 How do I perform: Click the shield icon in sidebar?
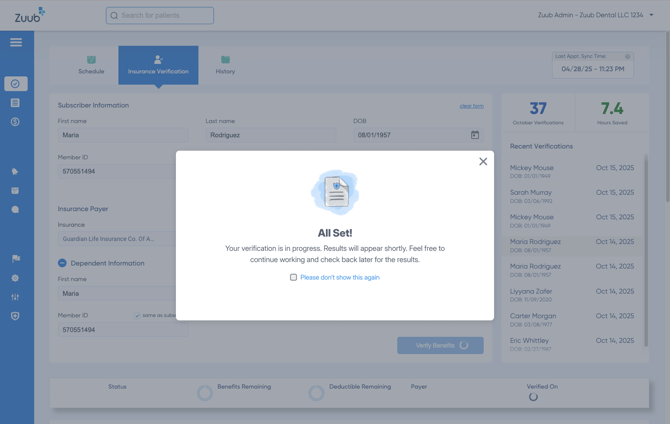(15, 316)
